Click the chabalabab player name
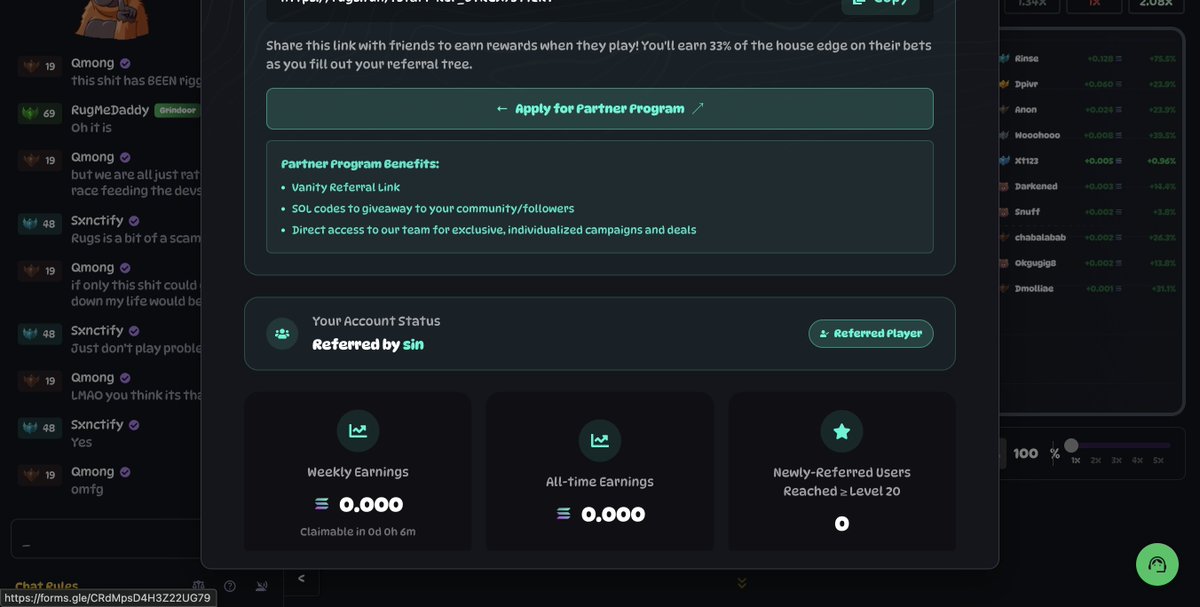 click(1038, 237)
